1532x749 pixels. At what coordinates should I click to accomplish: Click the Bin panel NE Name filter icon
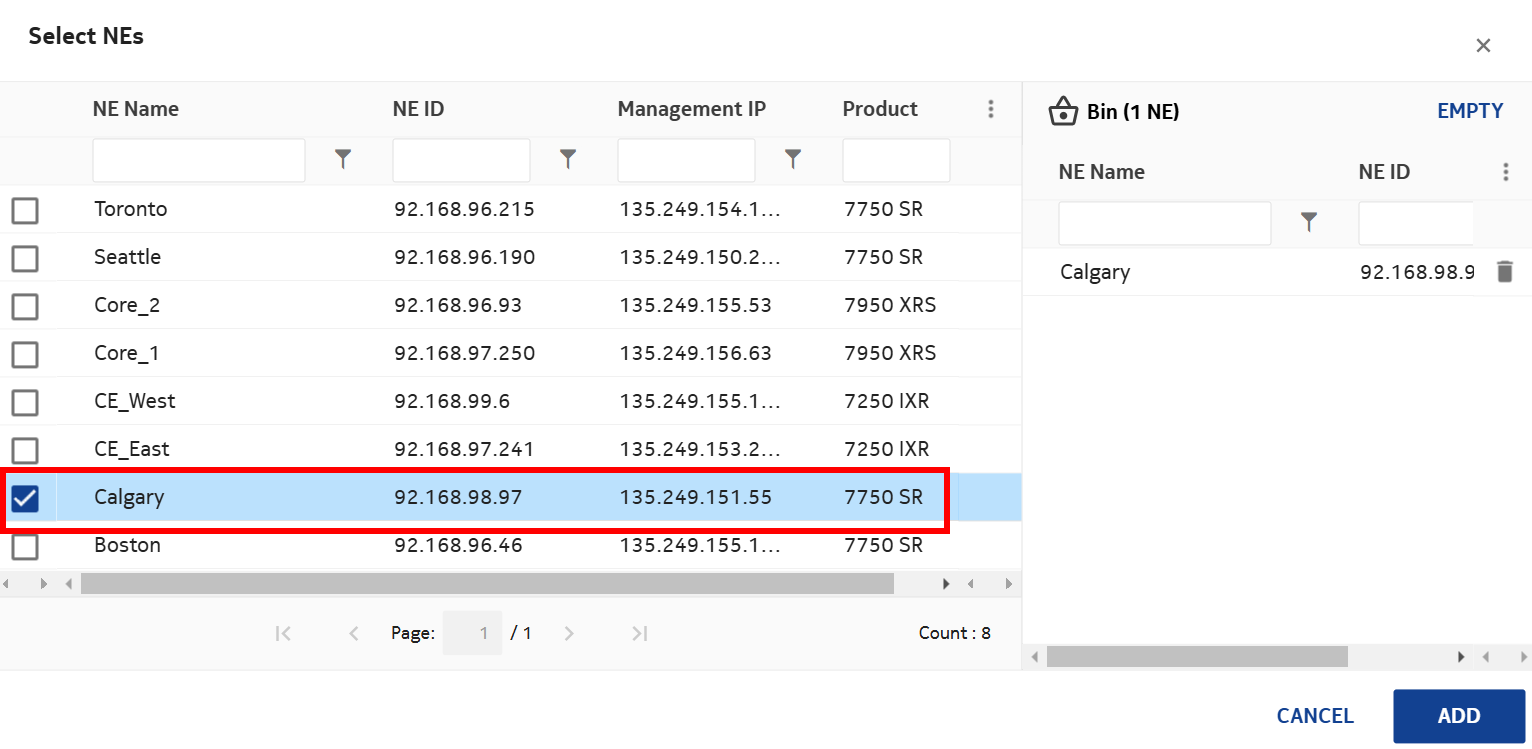coord(1309,223)
